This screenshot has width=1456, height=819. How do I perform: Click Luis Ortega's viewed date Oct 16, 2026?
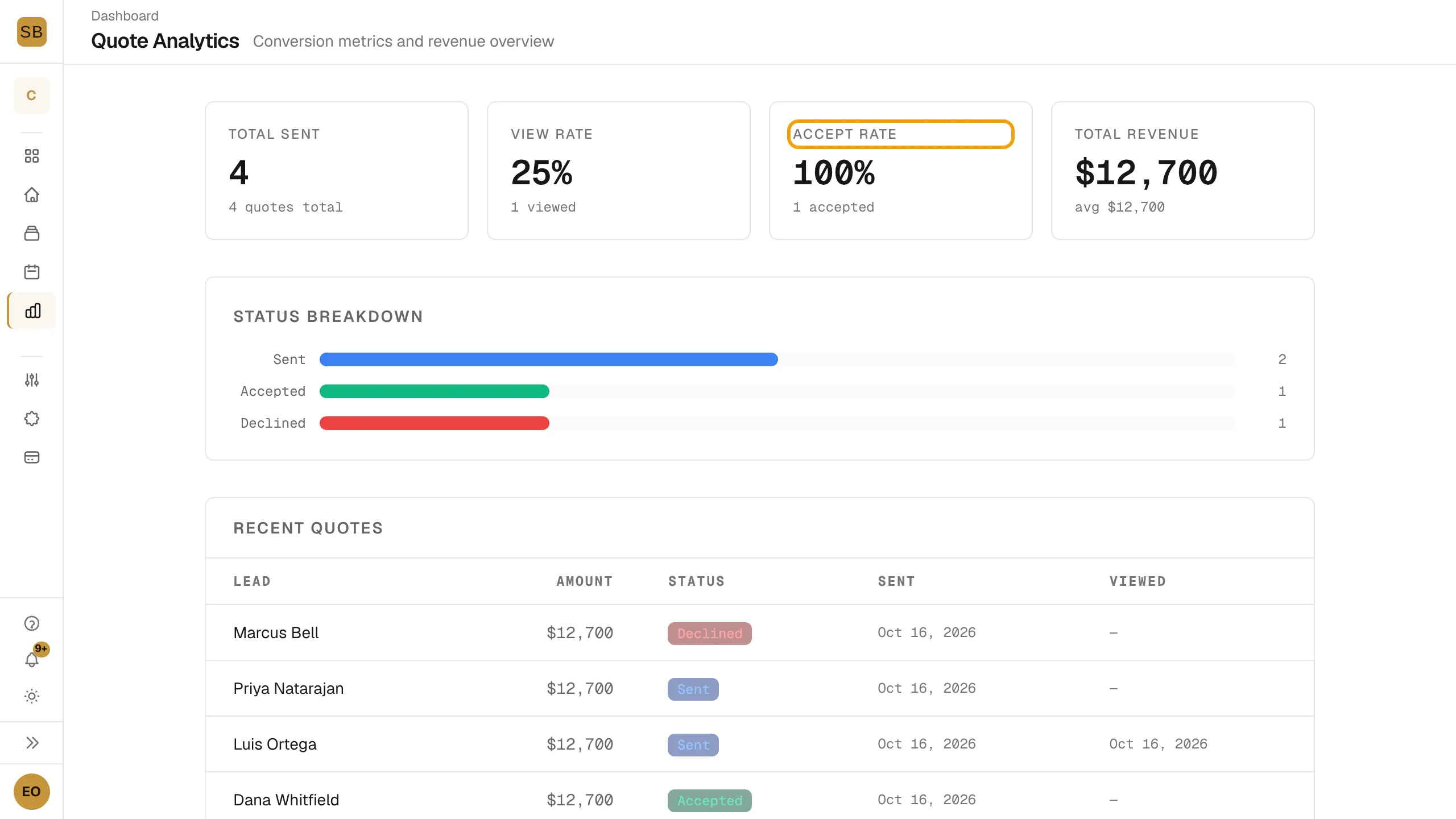[x=1158, y=744]
